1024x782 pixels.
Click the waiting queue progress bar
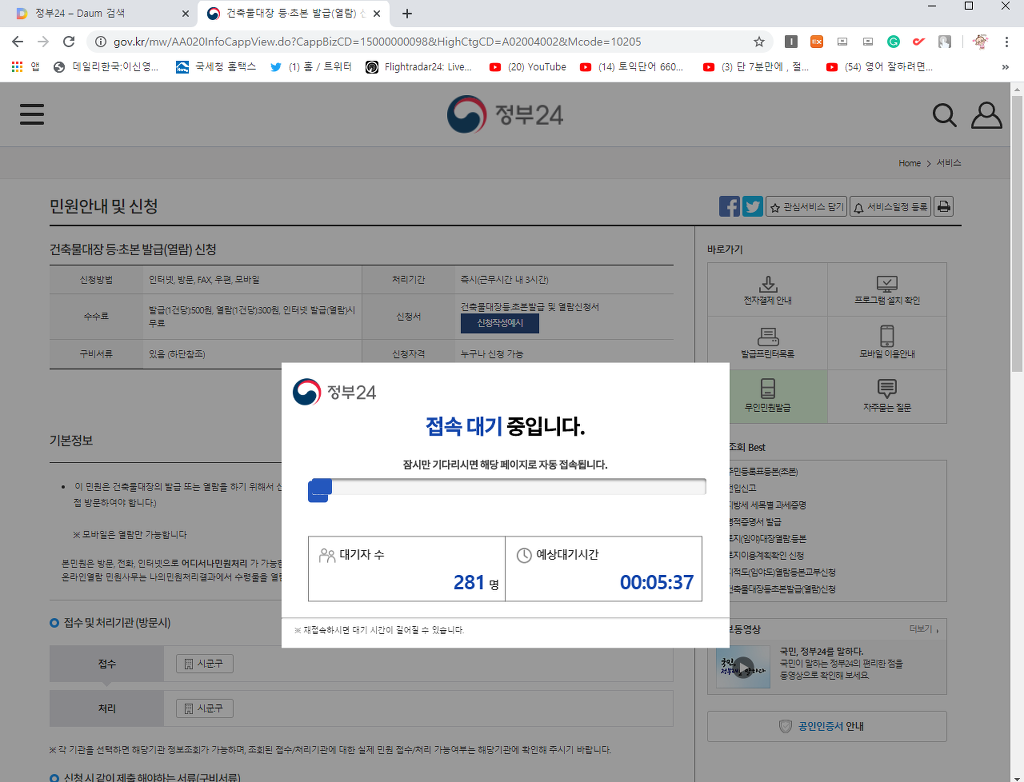[x=507, y=487]
